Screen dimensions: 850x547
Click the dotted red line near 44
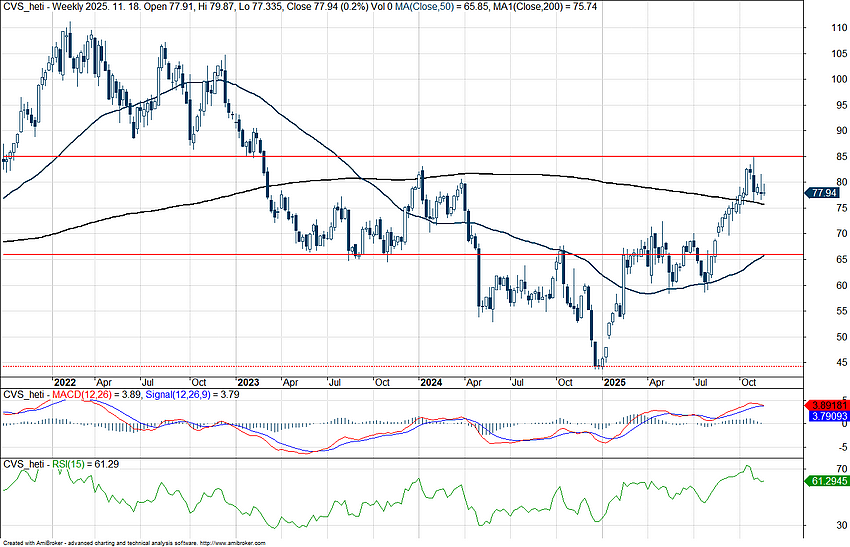300,366
